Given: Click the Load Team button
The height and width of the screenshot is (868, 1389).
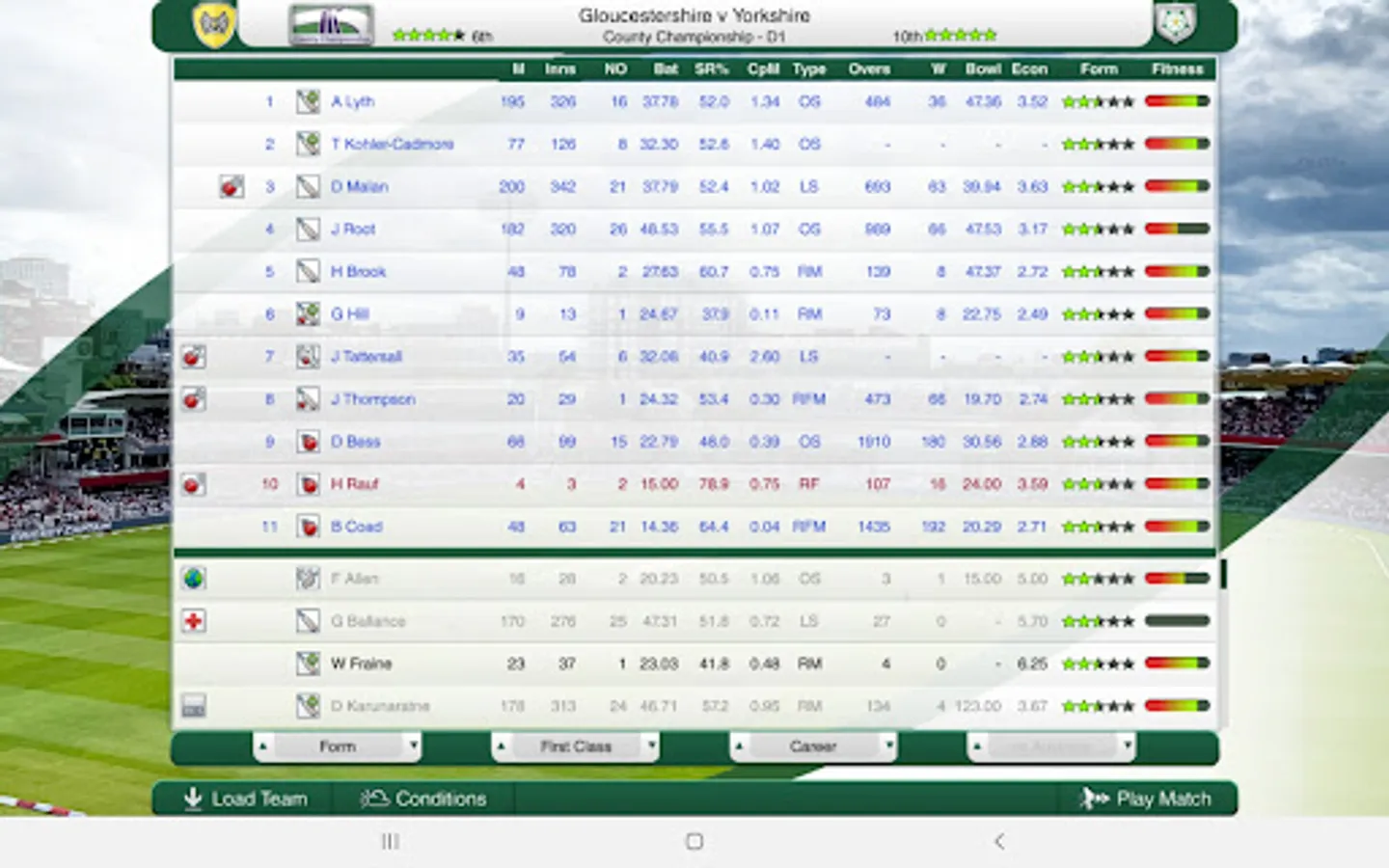Looking at the screenshot, I should pyautogui.click(x=245, y=799).
